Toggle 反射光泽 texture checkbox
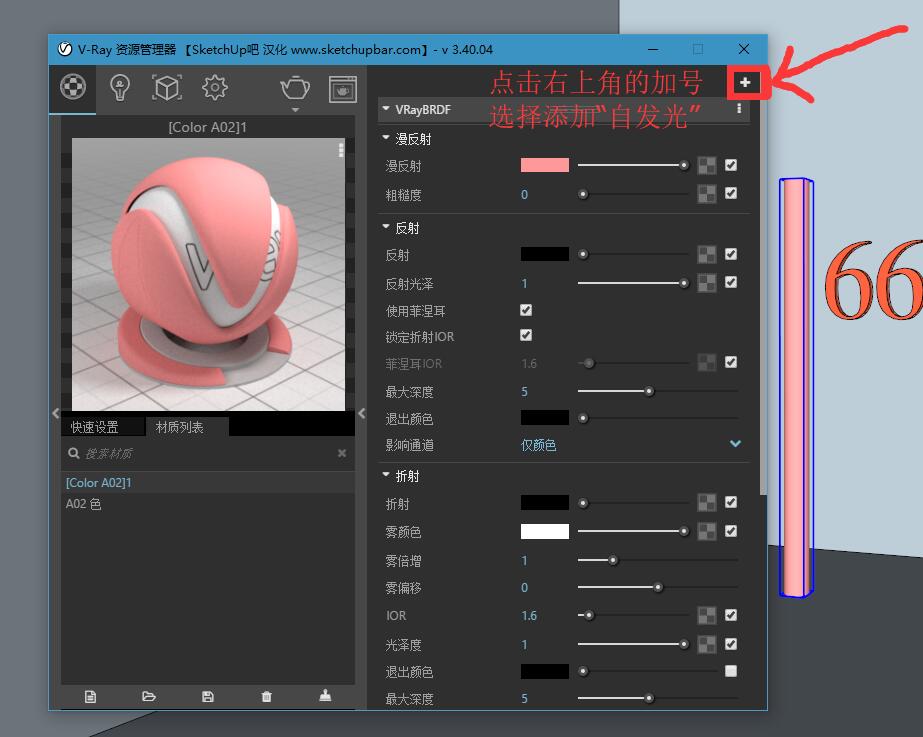The height and width of the screenshot is (737, 923). pos(731,282)
